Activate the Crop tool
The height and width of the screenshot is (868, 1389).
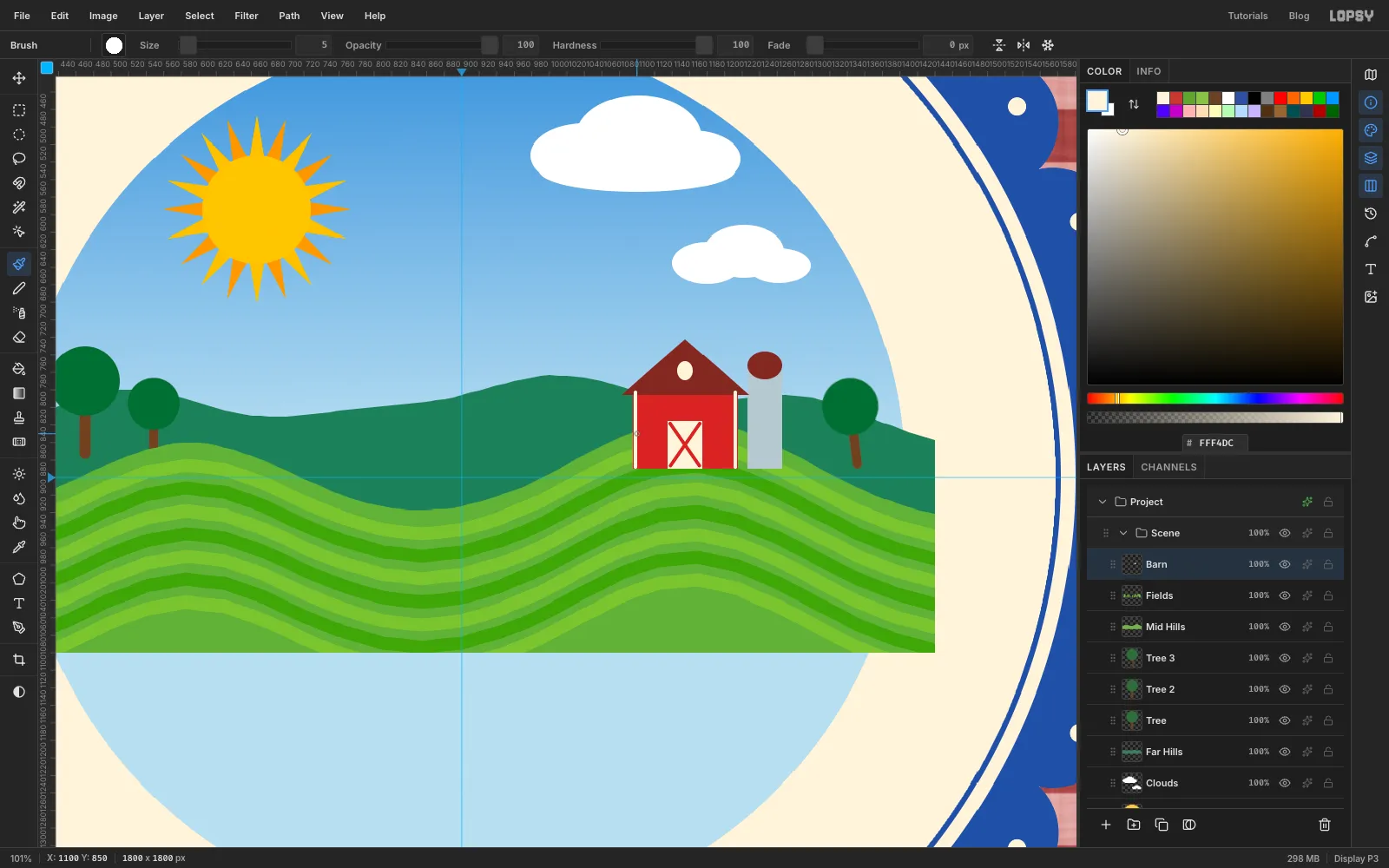[x=19, y=660]
